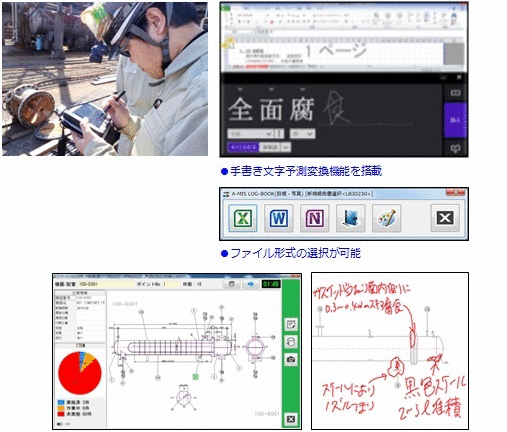Image resolution: width=507 pixels, height=432 pixels.
Task: Open the camera button in green sidebar
Action: 291,359
